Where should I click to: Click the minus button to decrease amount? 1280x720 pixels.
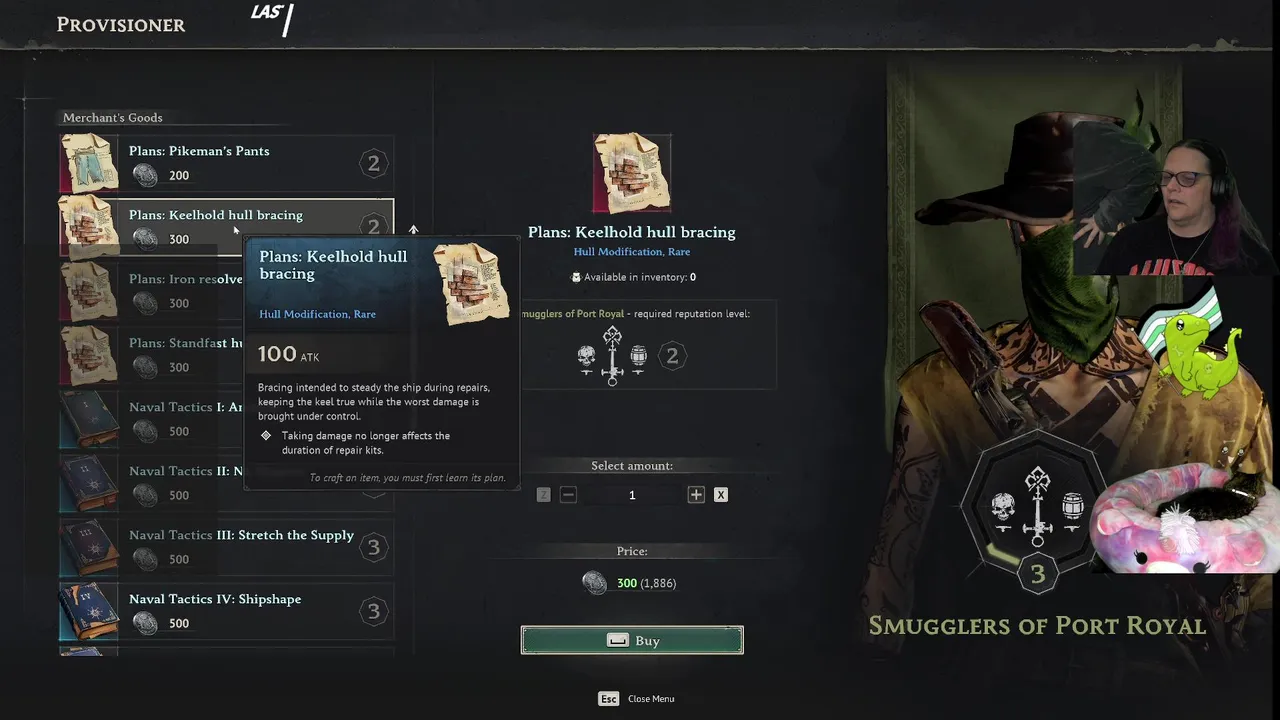click(x=568, y=495)
